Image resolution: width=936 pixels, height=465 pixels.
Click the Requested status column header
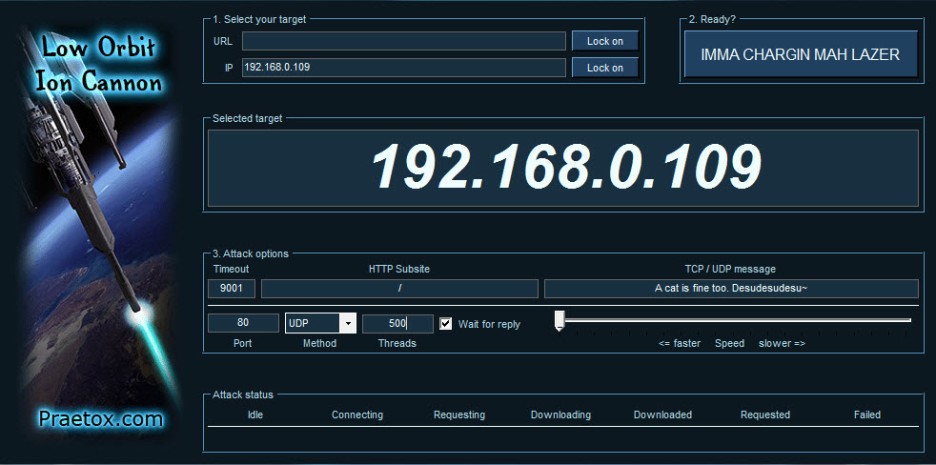(x=765, y=414)
